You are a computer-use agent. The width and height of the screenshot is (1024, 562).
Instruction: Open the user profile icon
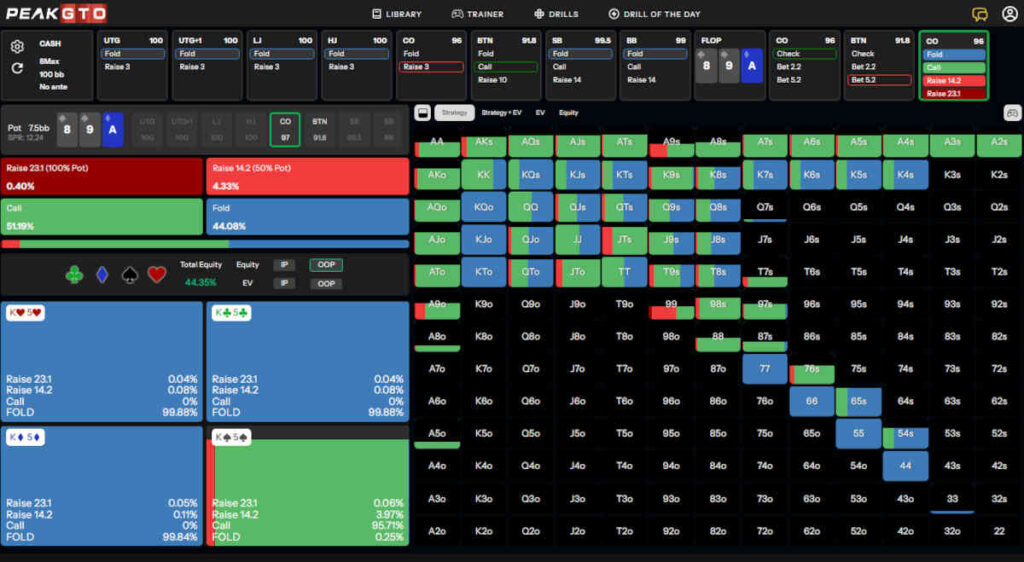click(x=1009, y=14)
